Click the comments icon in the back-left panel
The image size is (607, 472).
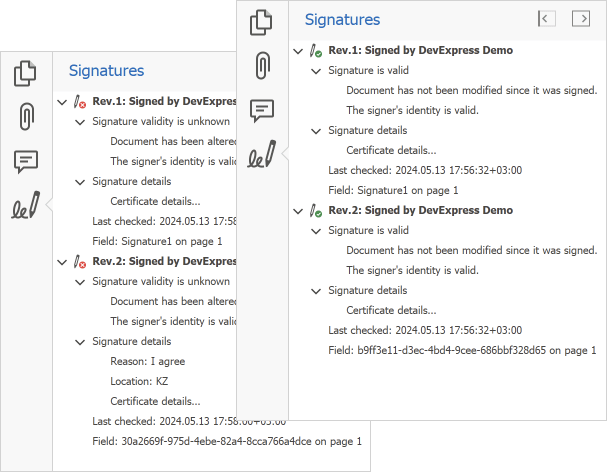pyautogui.click(x=26, y=161)
